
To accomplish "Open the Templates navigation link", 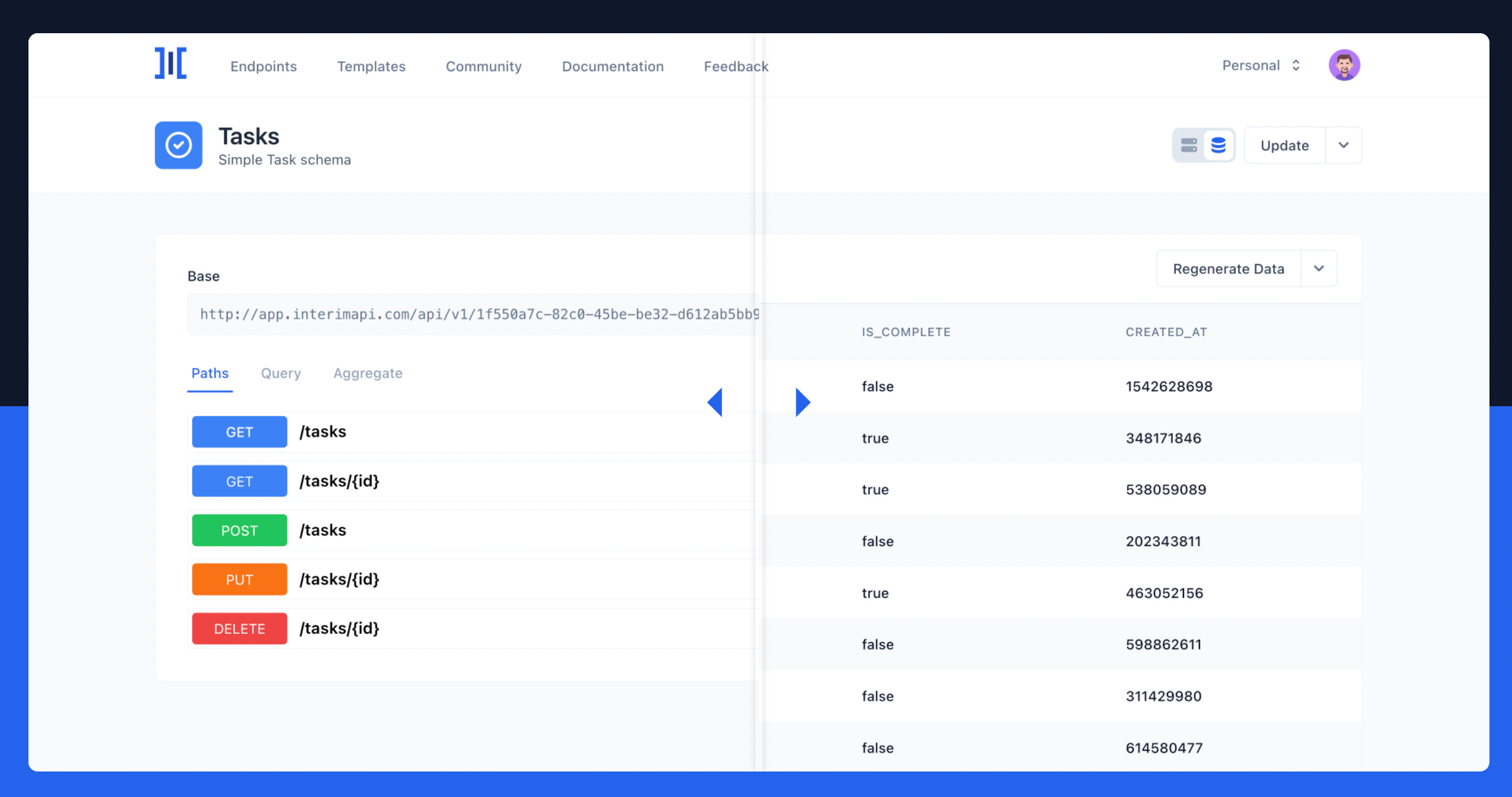I will [371, 66].
